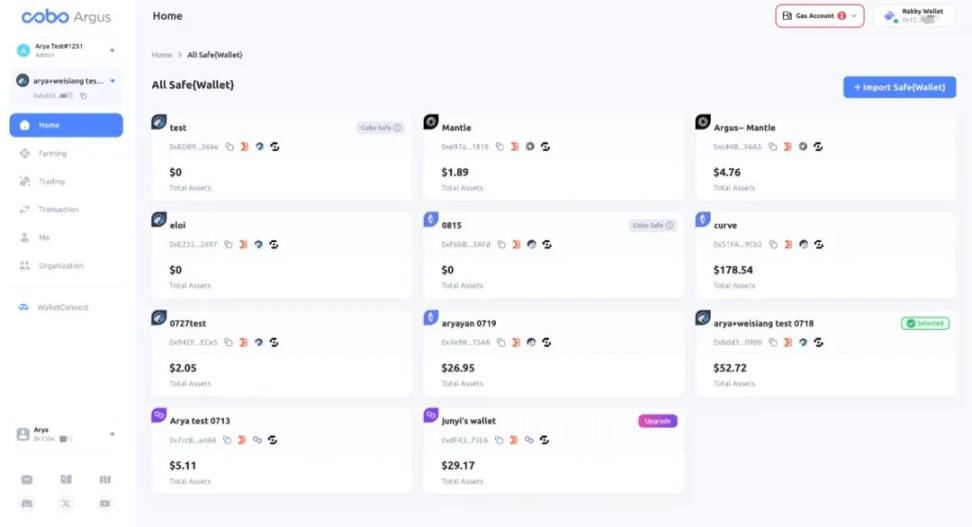Image resolution: width=972 pixels, height=527 pixels.
Task: Copy the sidebar arya+weisiang address
Action: click(x=84, y=96)
